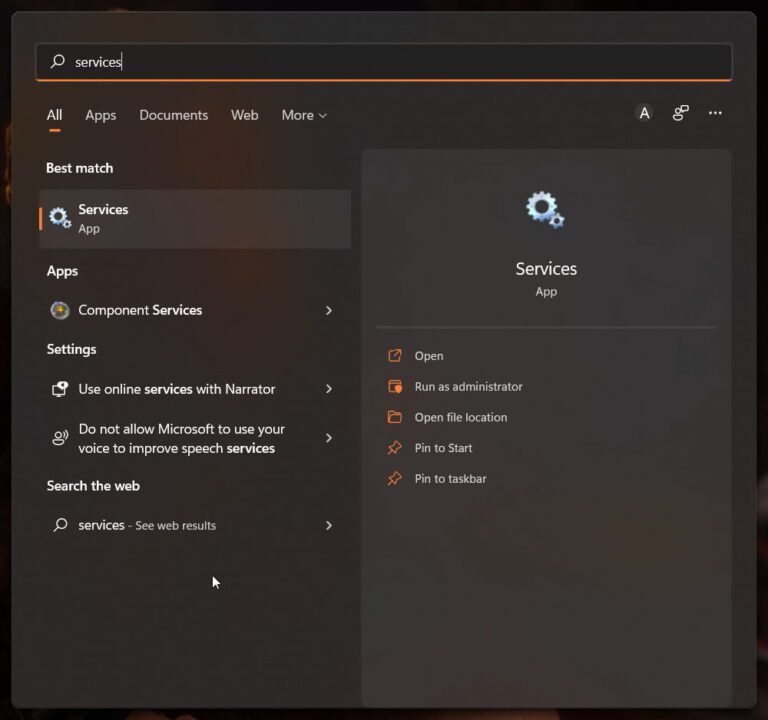Click the Open action icon
Image resolution: width=768 pixels, height=720 pixels.
click(x=395, y=356)
